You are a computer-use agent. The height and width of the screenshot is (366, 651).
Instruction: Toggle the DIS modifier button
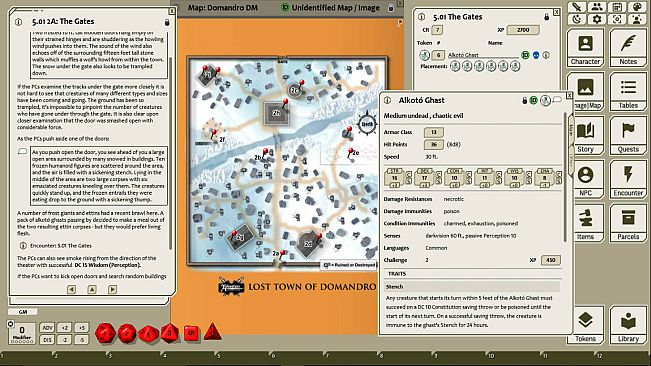click(x=47, y=339)
